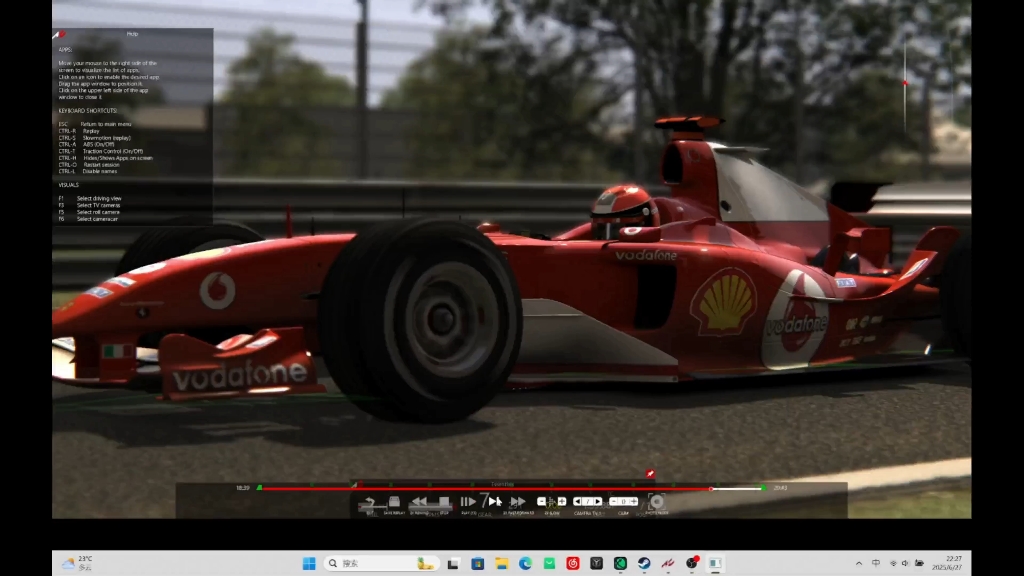Stop the replay playback
The image size is (1024, 576).
pyautogui.click(x=444, y=502)
